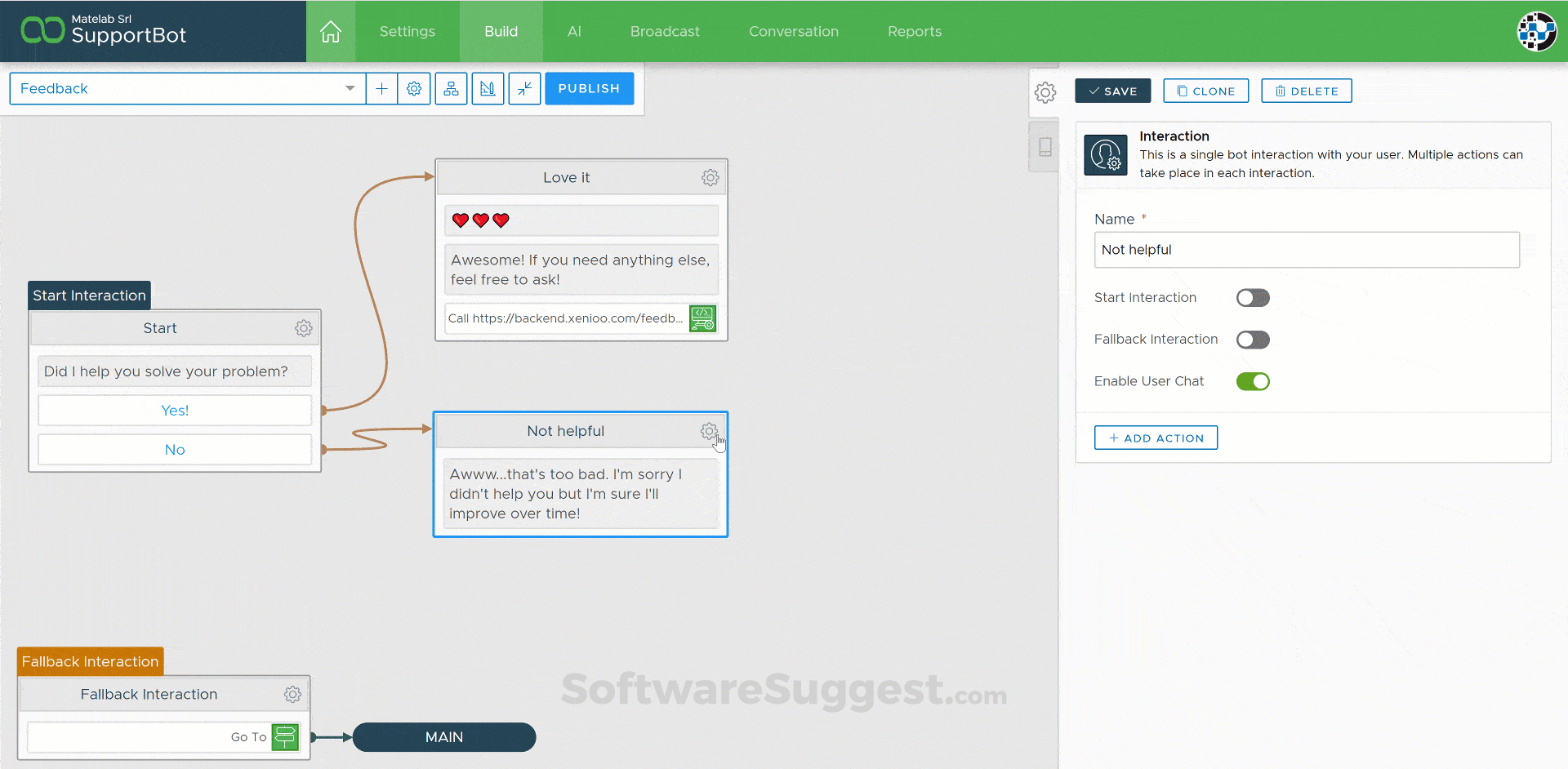Collapse the flow with the shrink-arrows icon
Screen dimensions: 1568x769
tap(523, 88)
